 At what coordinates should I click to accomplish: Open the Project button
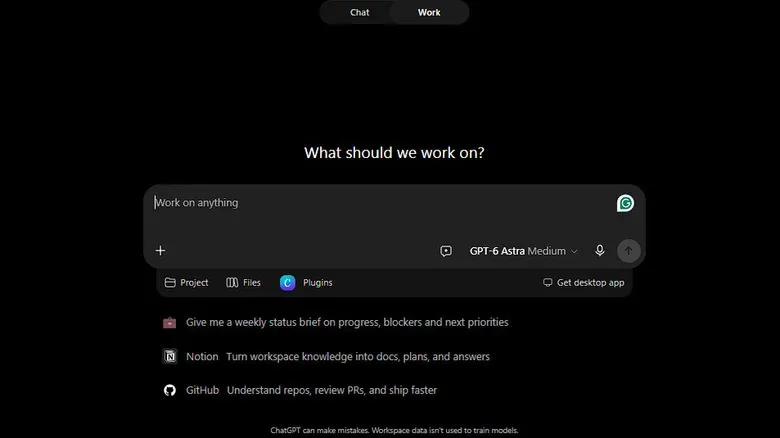tap(187, 283)
